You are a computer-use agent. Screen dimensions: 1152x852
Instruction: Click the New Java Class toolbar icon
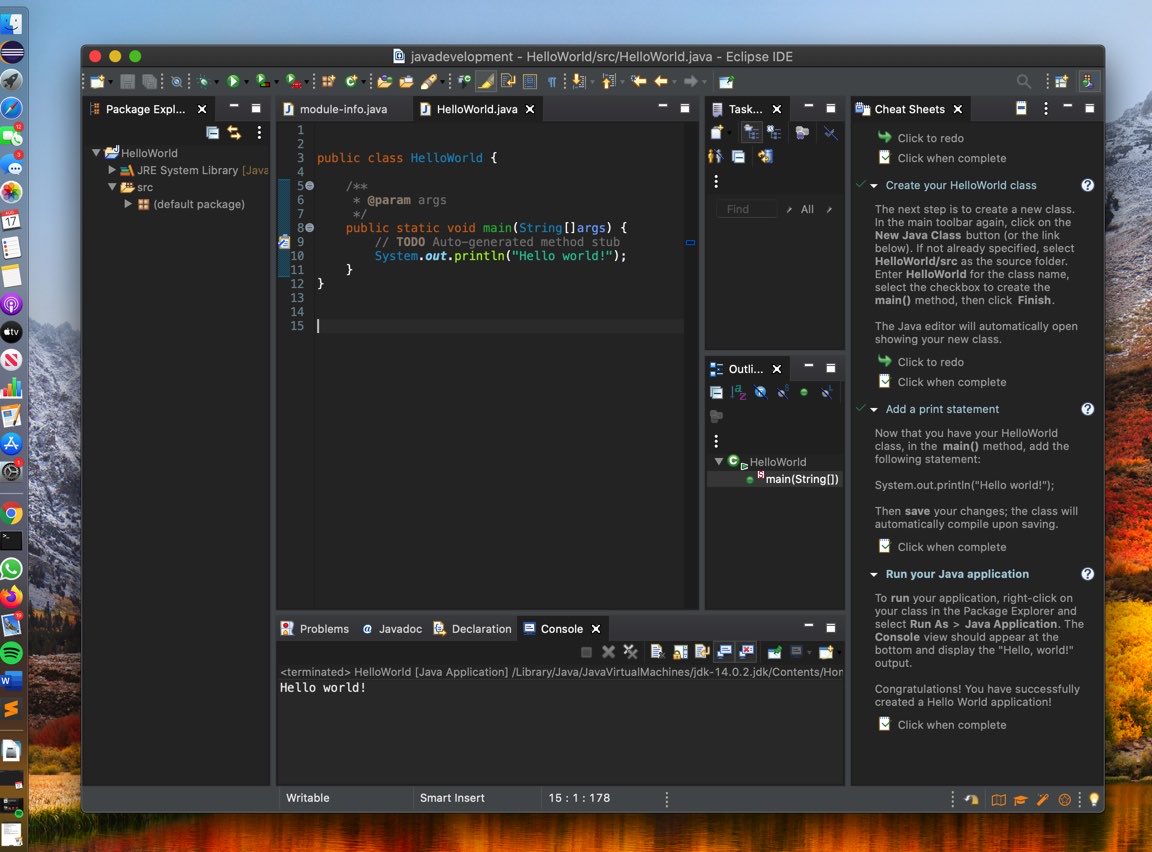350,82
